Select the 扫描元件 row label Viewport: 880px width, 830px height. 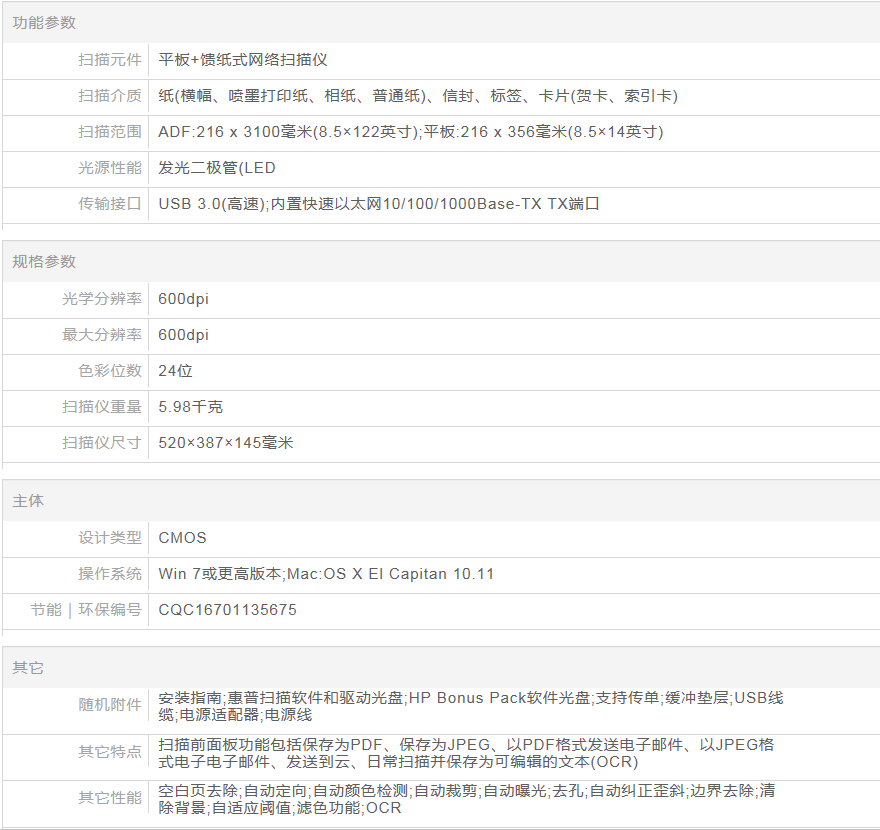click(x=110, y=60)
